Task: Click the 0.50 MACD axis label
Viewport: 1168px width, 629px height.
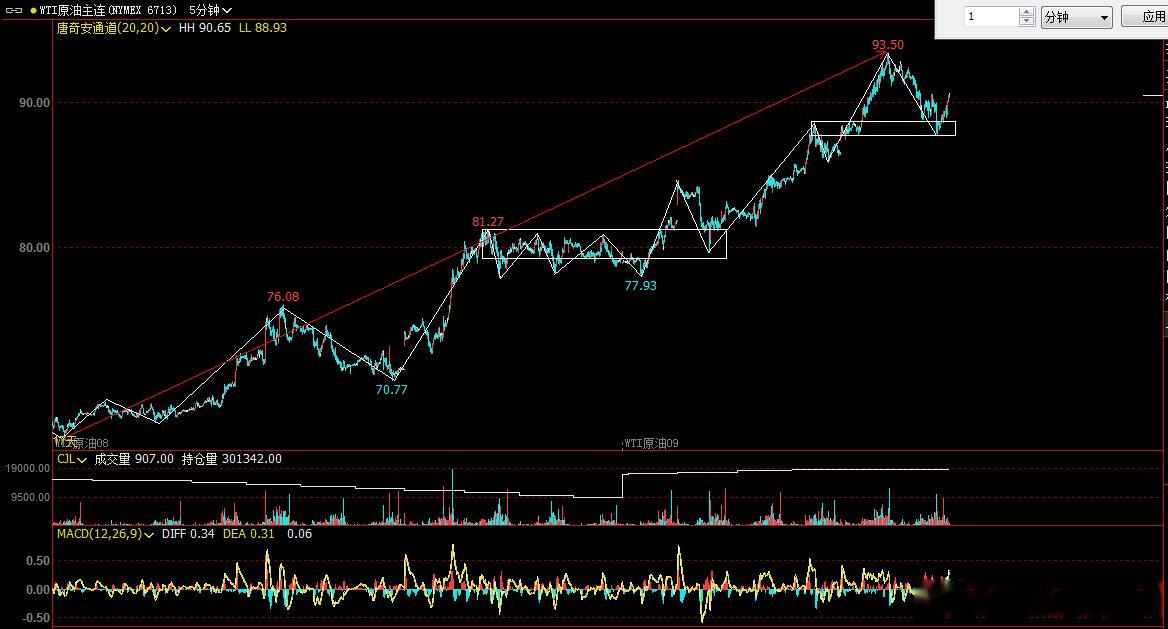Action: click(38, 560)
